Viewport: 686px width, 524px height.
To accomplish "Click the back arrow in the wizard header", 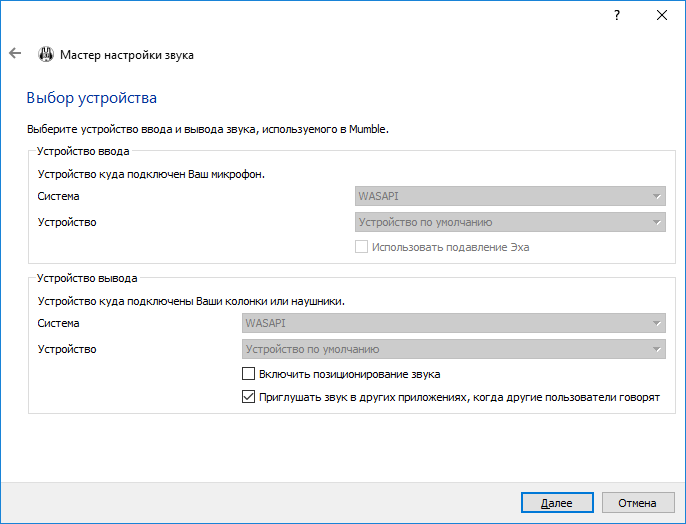I will coord(14,54).
